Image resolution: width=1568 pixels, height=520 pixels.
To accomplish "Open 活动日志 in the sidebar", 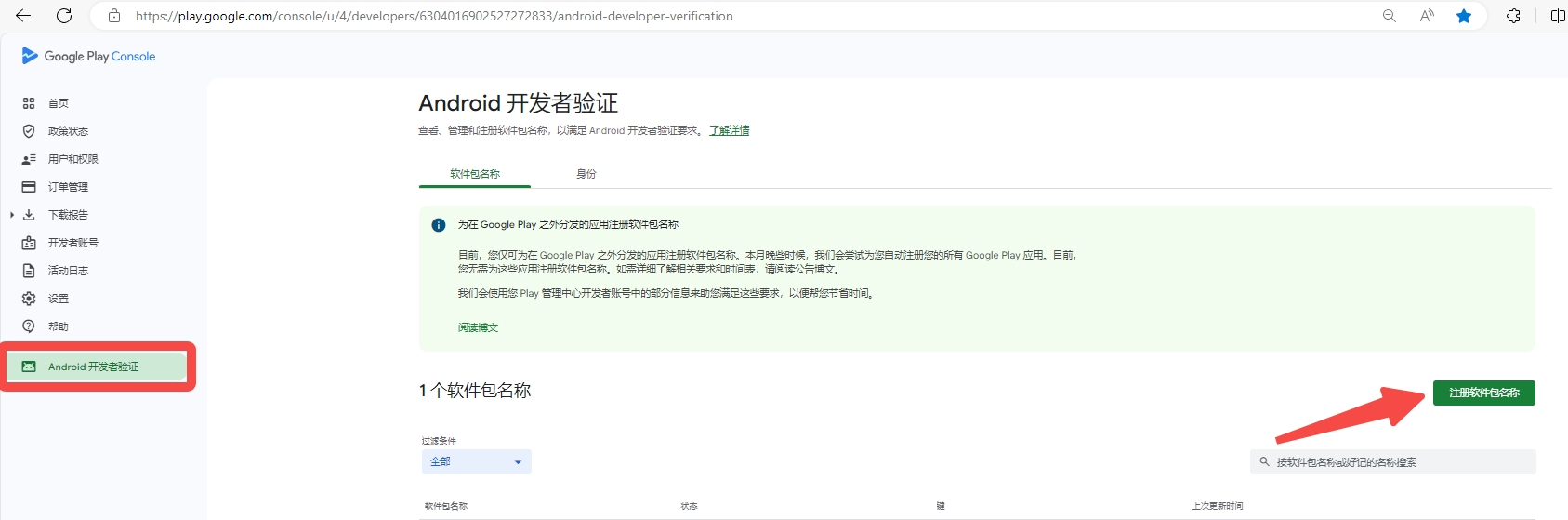I will (68, 271).
